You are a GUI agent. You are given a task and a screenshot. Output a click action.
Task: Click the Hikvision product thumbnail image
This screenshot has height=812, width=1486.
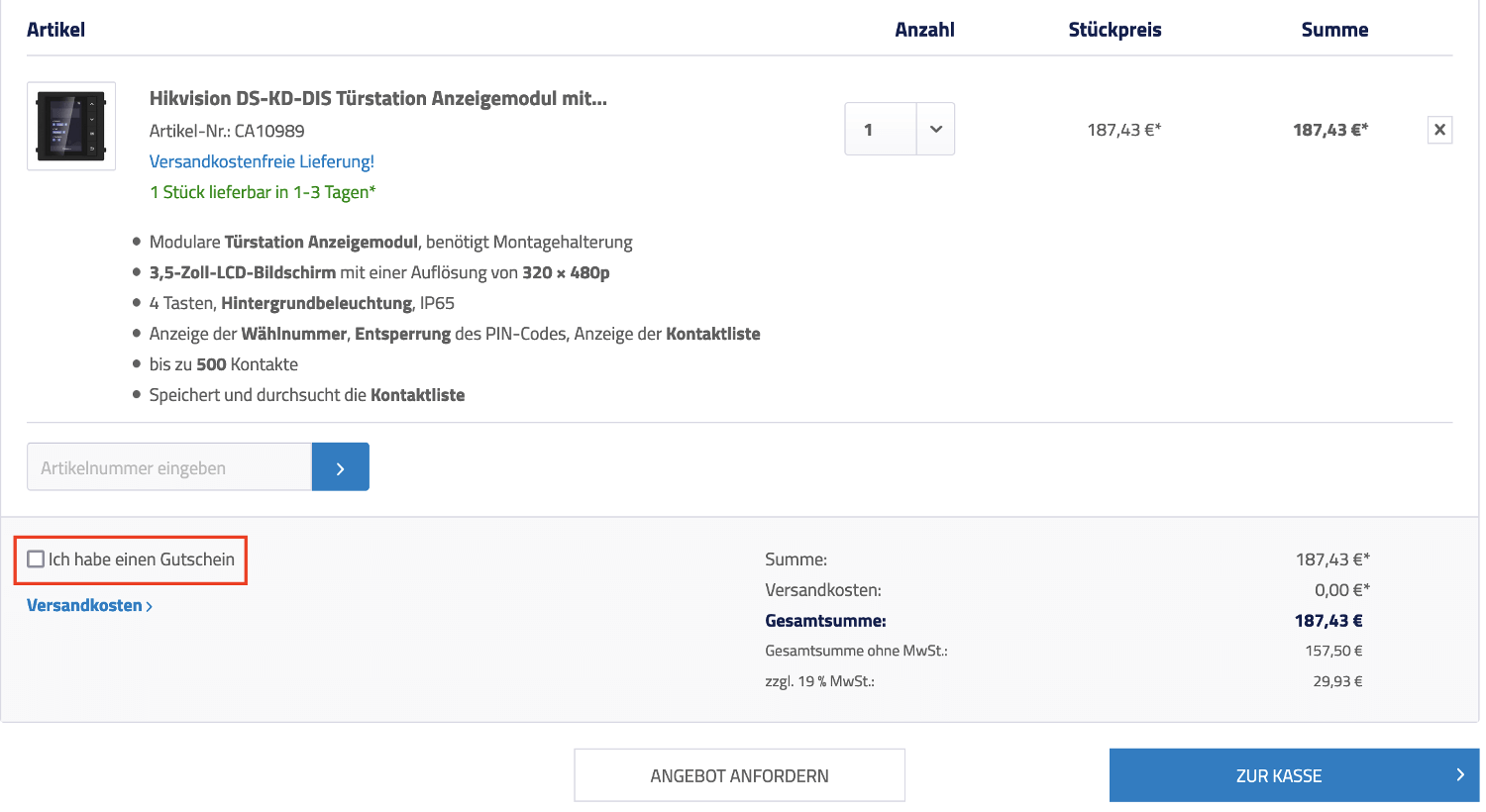[x=71, y=126]
